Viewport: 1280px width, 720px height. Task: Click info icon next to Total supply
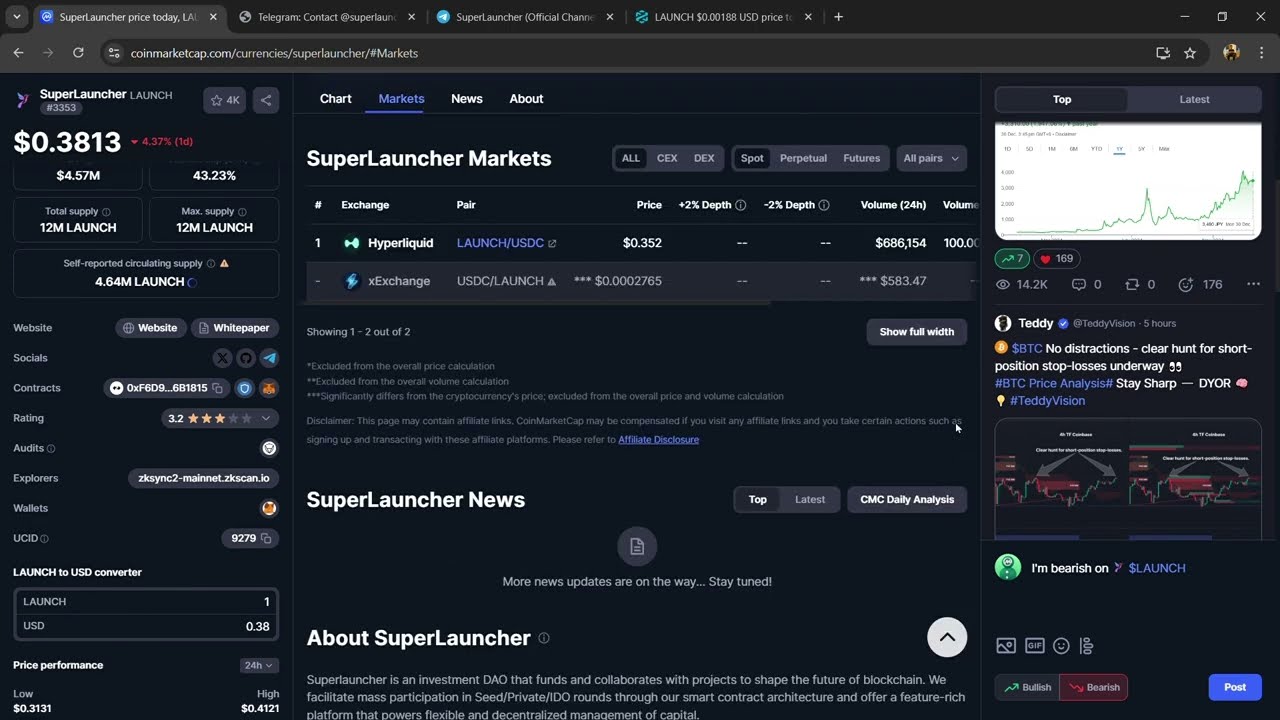[106, 212]
